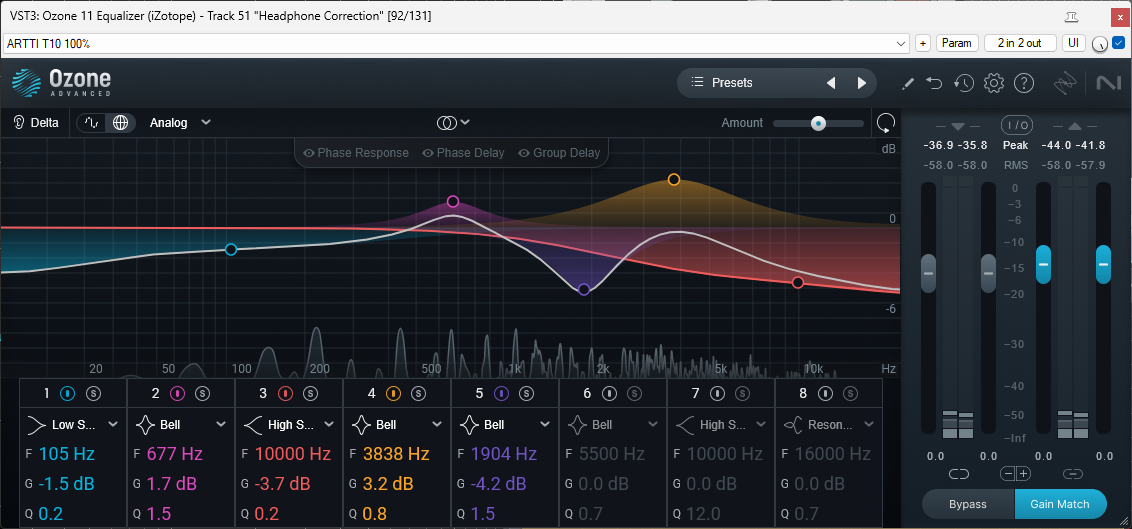Click the I/O meter toggle
1132x529 pixels.
(x=1016, y=125)
